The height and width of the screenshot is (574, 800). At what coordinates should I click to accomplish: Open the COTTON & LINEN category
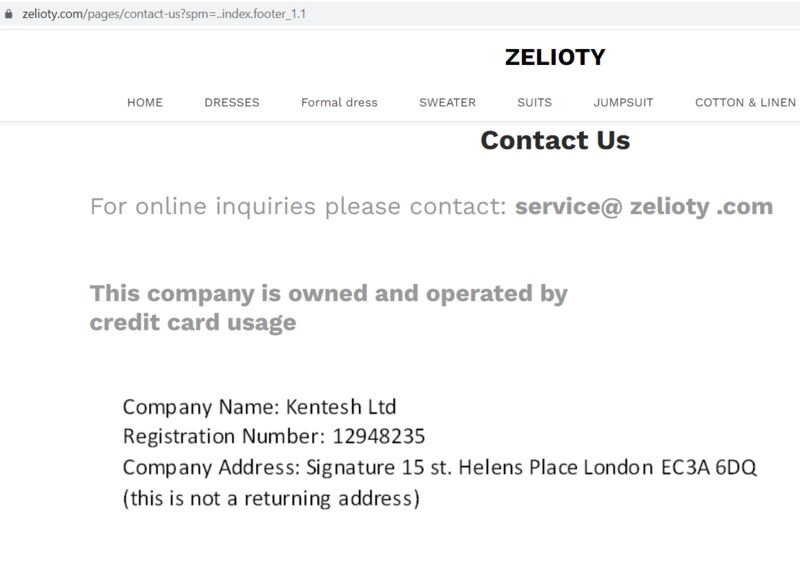(x=745, y=103)
